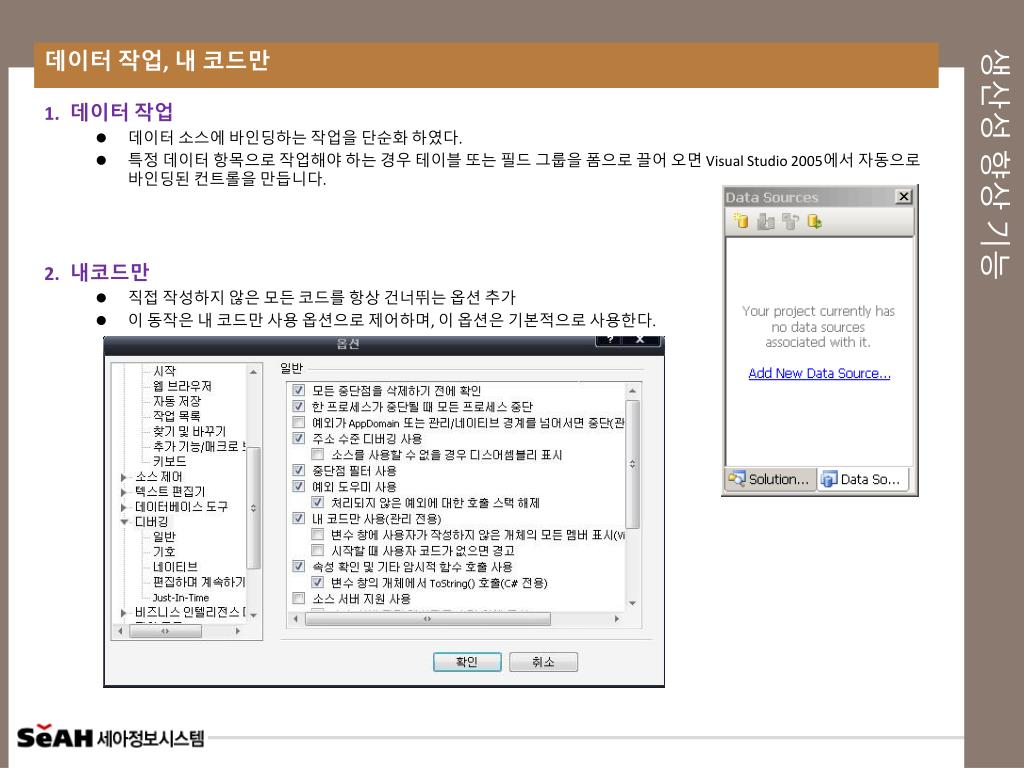The height and width of the screenshot is (768, 1024).
Task: Select 웹 브라우저 in the options tree
Action: [182, 385]
